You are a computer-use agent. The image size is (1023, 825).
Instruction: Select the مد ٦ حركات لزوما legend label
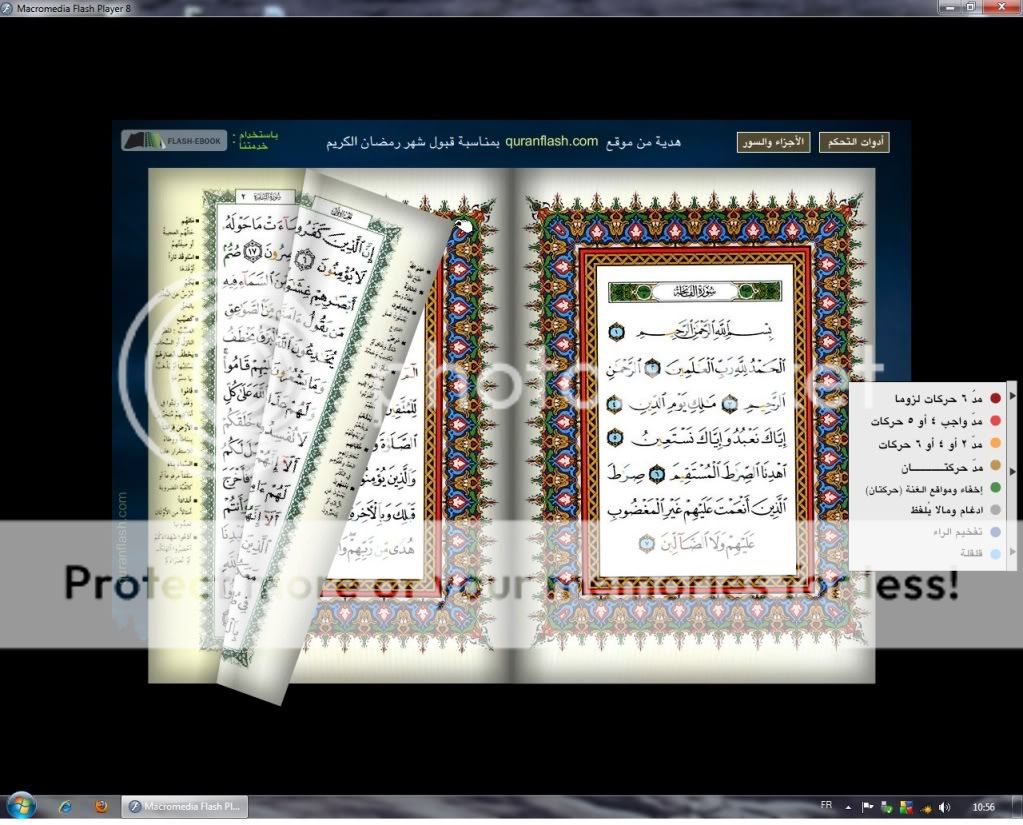[939, 398]
